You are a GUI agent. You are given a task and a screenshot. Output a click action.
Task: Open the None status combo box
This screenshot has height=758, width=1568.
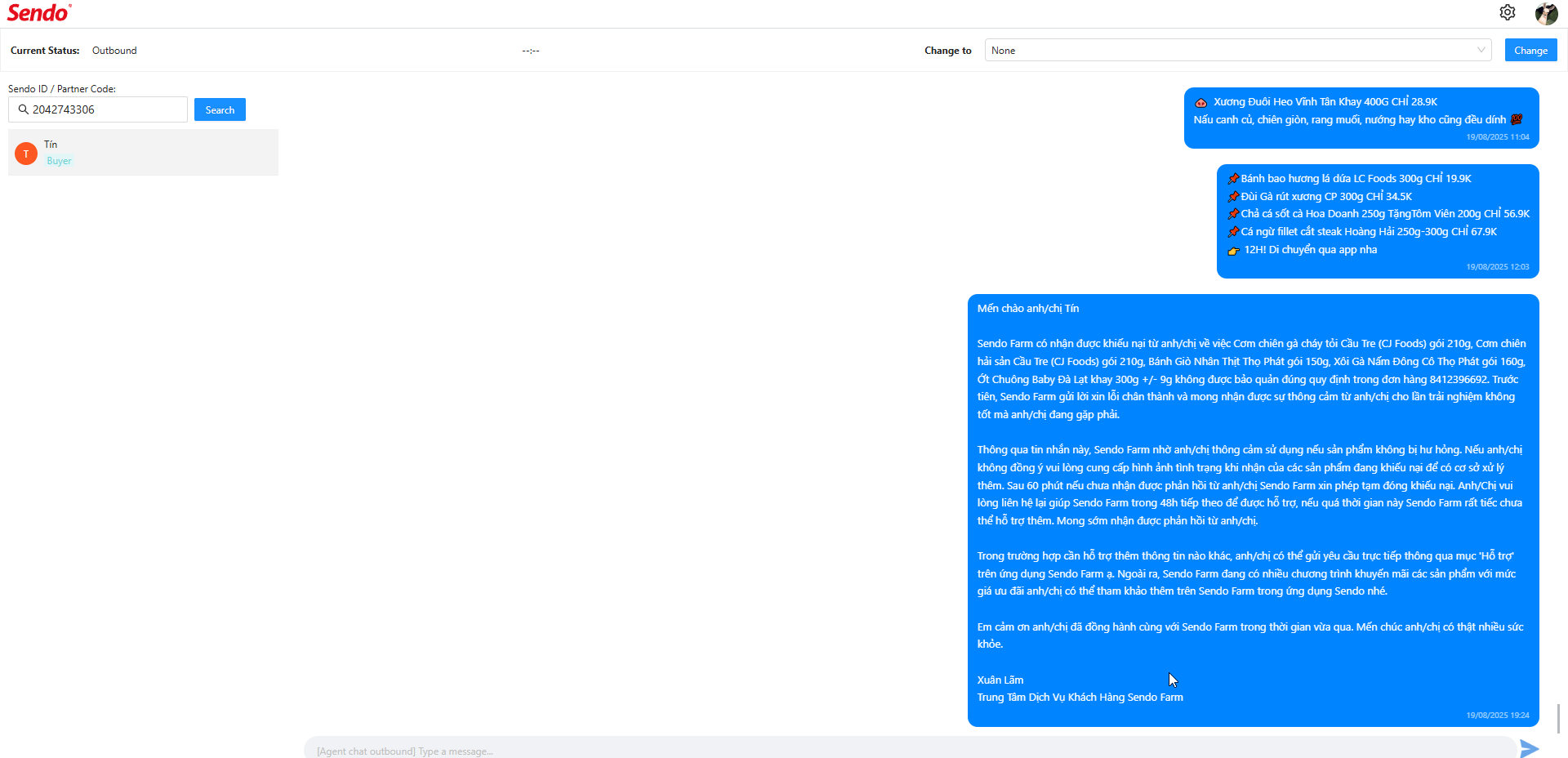click(1238, 50)
